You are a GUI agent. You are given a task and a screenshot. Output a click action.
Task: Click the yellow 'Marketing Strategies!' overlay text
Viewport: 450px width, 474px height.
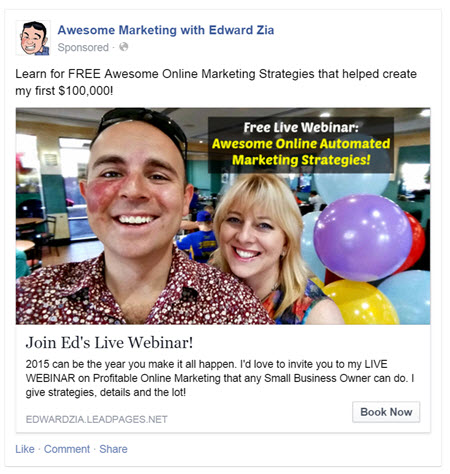[301, 160]
